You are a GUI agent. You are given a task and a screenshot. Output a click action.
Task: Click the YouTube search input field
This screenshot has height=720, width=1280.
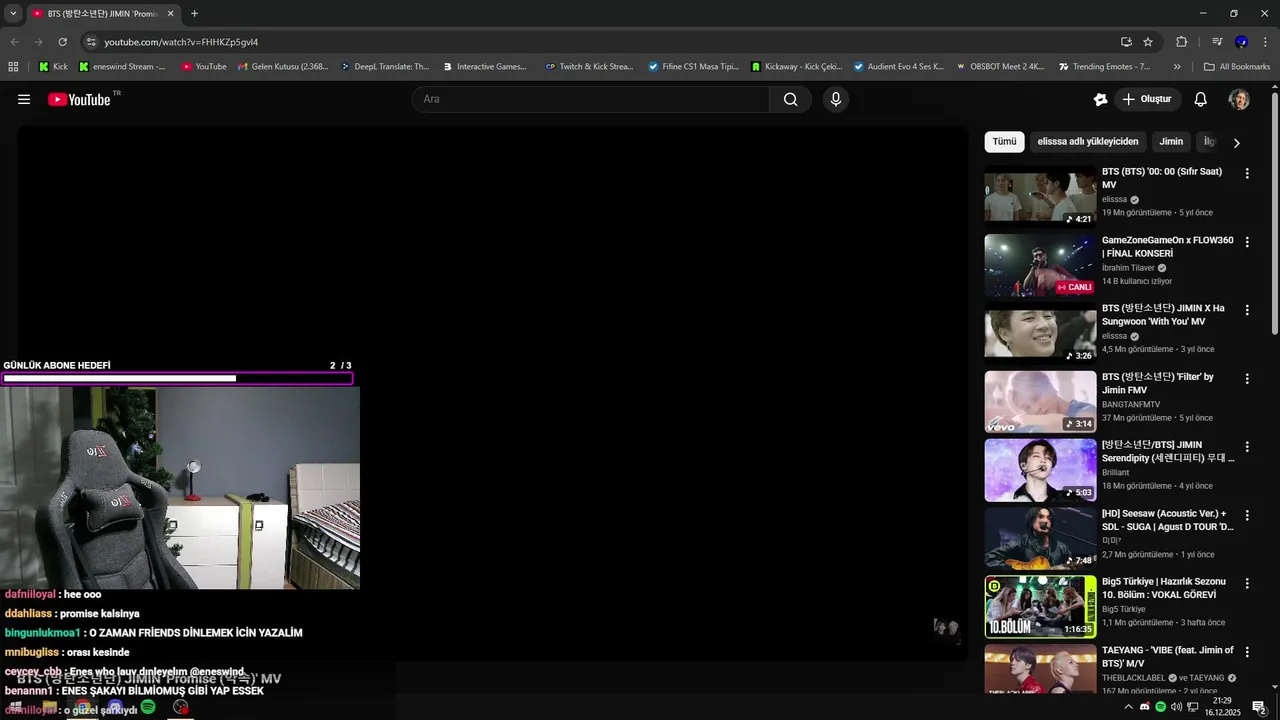click(x=591, y=99)
